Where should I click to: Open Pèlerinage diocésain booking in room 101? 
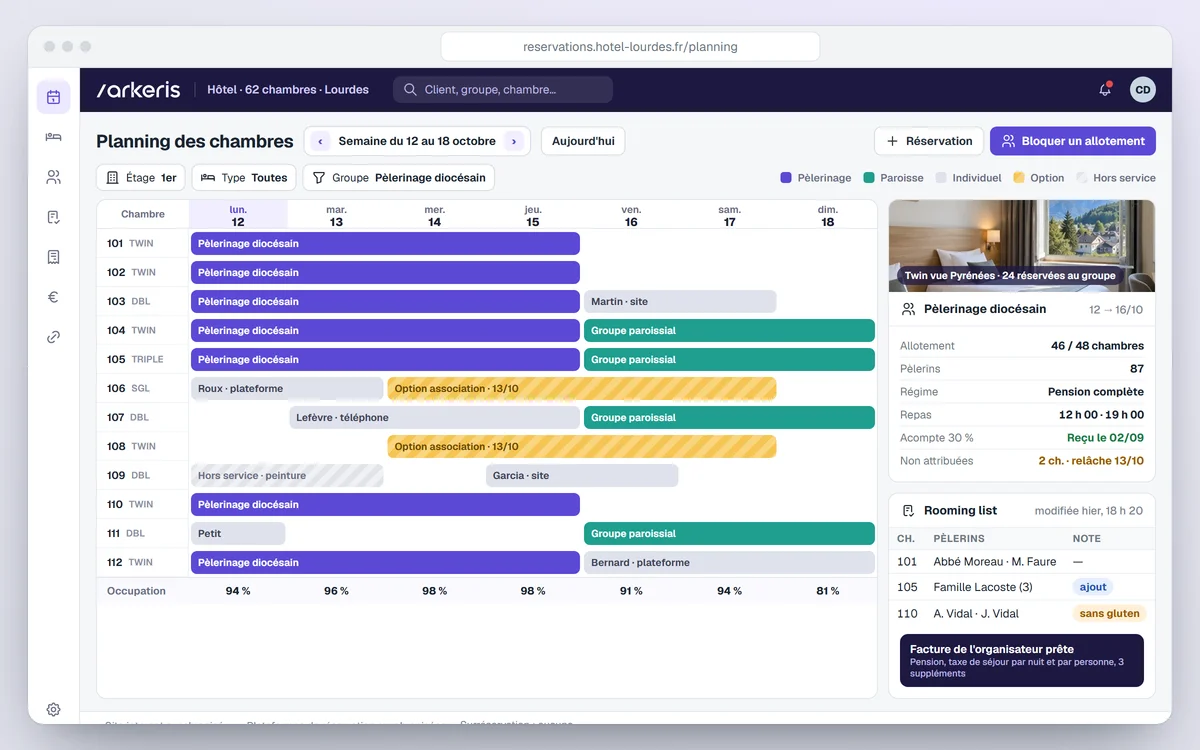(x=385, y=243)
